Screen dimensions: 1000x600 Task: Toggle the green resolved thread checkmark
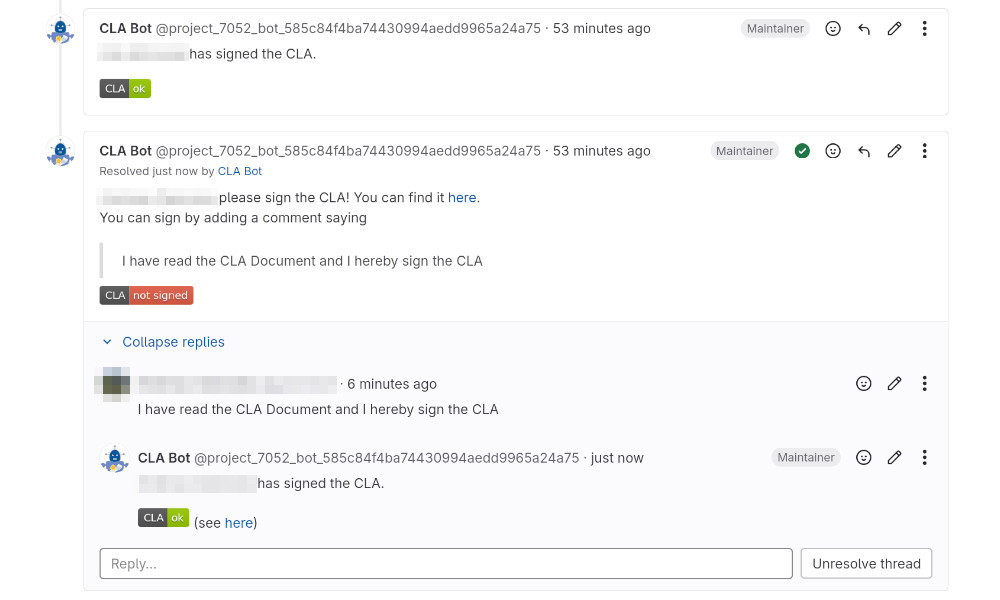click(802, 151)
